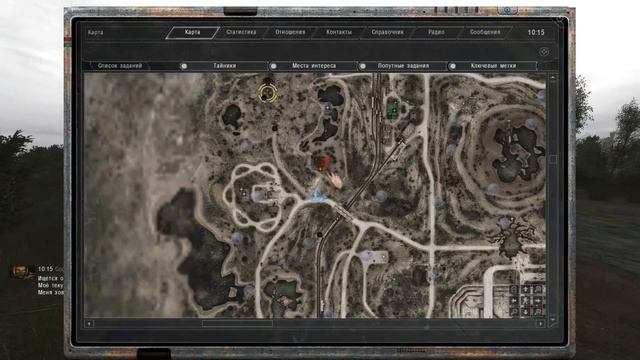Pan map right with the right arrow button
The height and width of the screenshot is (360, 640).
[538, 301]
